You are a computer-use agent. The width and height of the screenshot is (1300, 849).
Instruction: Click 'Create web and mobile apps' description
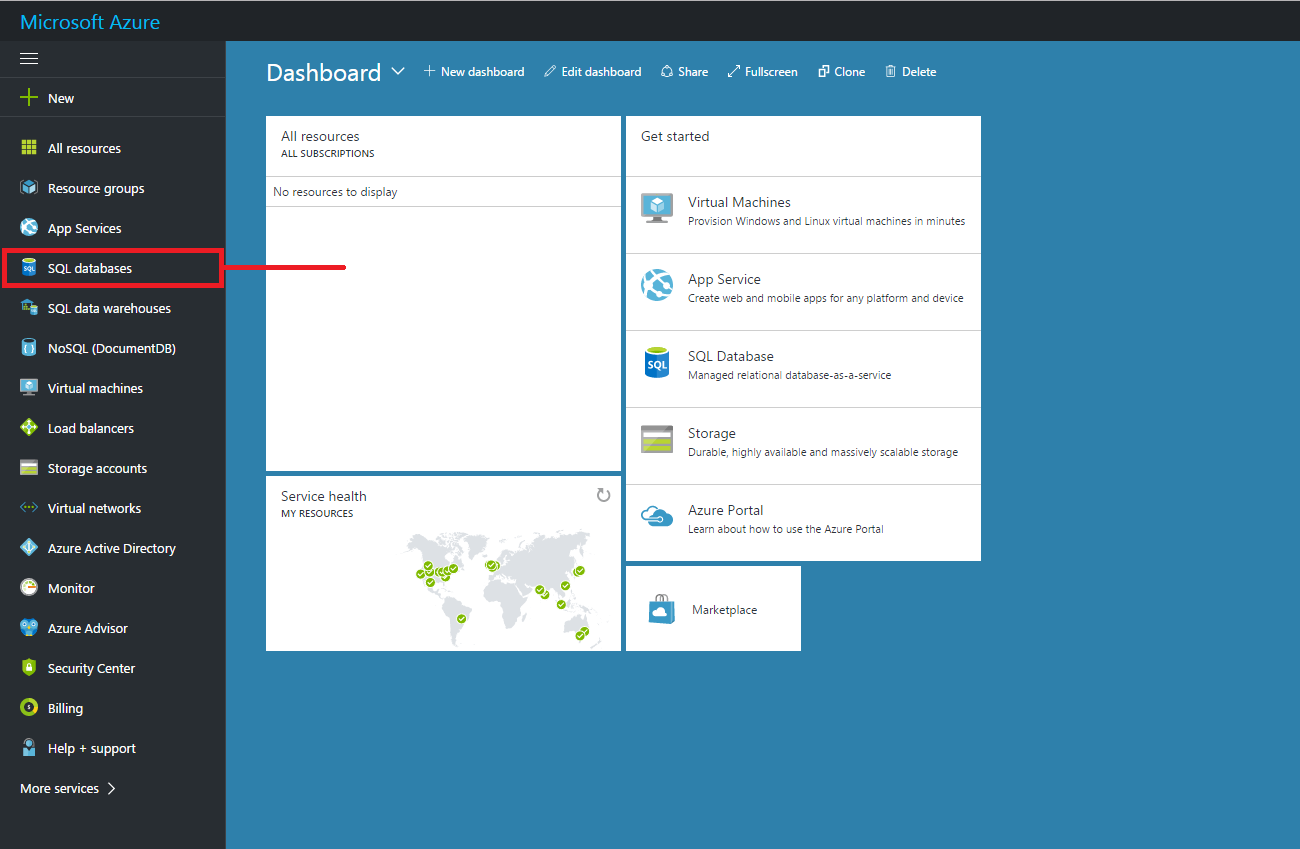pyautogui.click(x=826, y=298)
